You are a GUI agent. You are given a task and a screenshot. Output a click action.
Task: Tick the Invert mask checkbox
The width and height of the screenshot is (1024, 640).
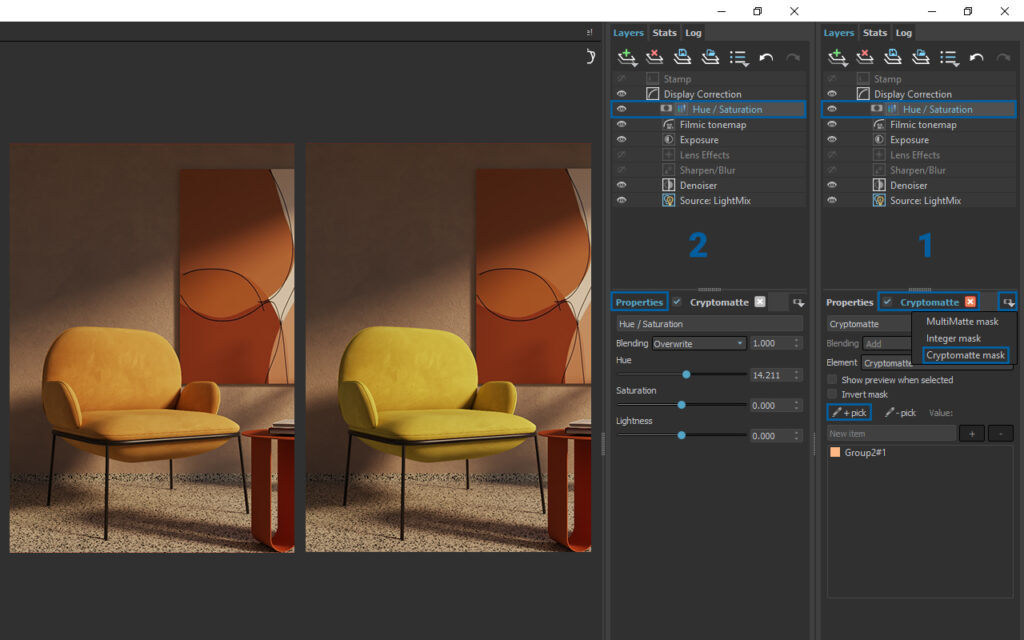pos(832,395)
